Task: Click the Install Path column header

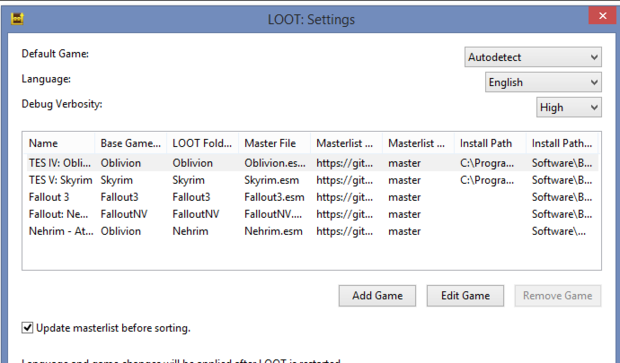Action: pos(490,143)
